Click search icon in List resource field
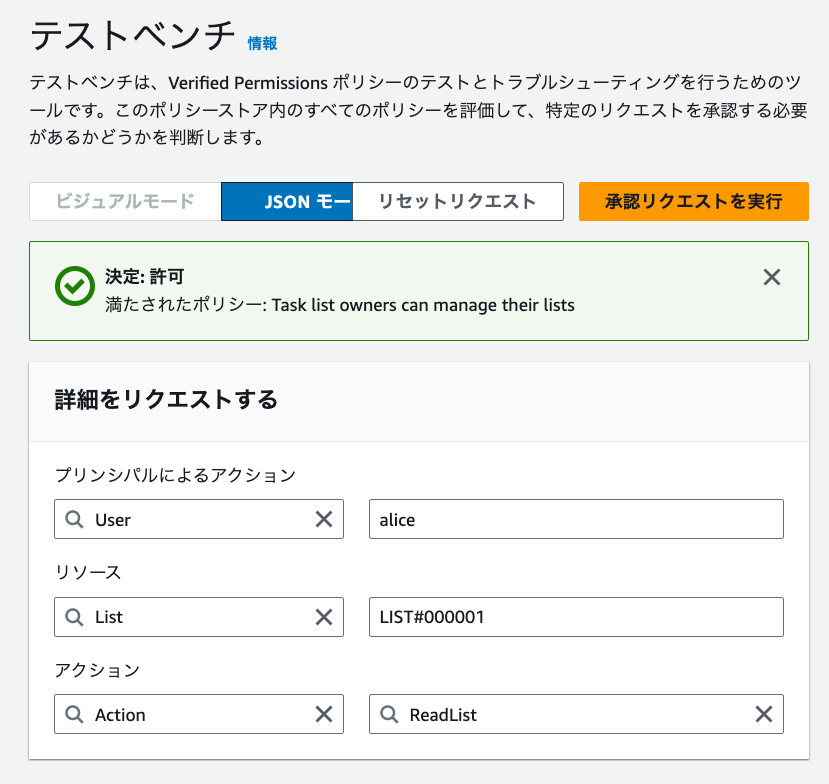 tap(74, 617)
